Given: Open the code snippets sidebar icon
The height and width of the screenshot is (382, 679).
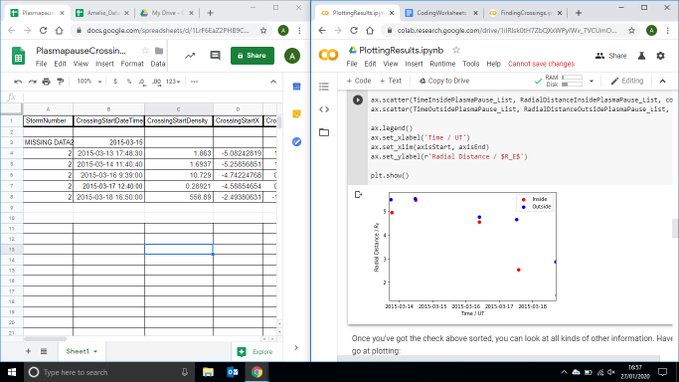Looking at the screenshot, I should coord(324,109).
